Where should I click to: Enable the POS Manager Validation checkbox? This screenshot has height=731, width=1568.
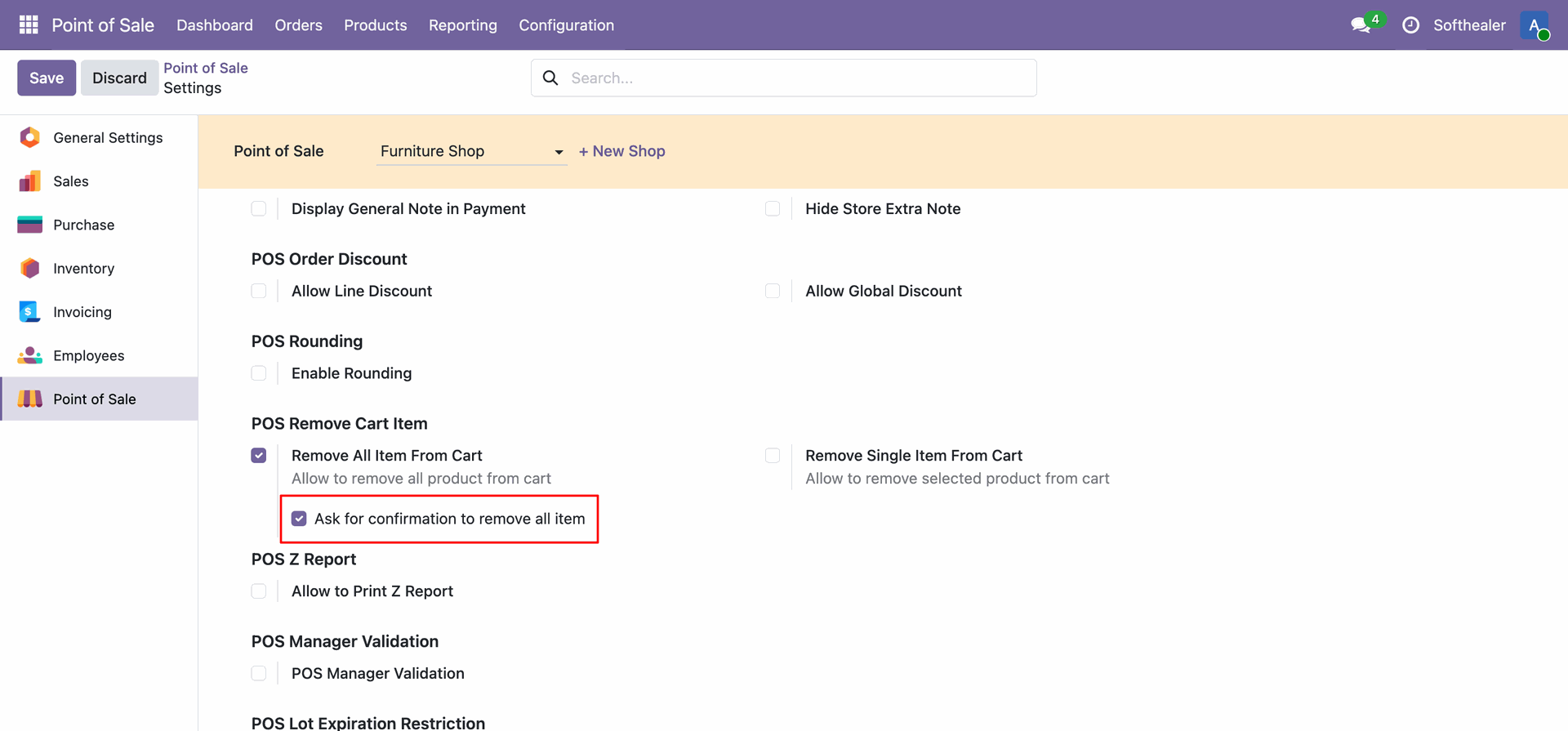[259, 673]
